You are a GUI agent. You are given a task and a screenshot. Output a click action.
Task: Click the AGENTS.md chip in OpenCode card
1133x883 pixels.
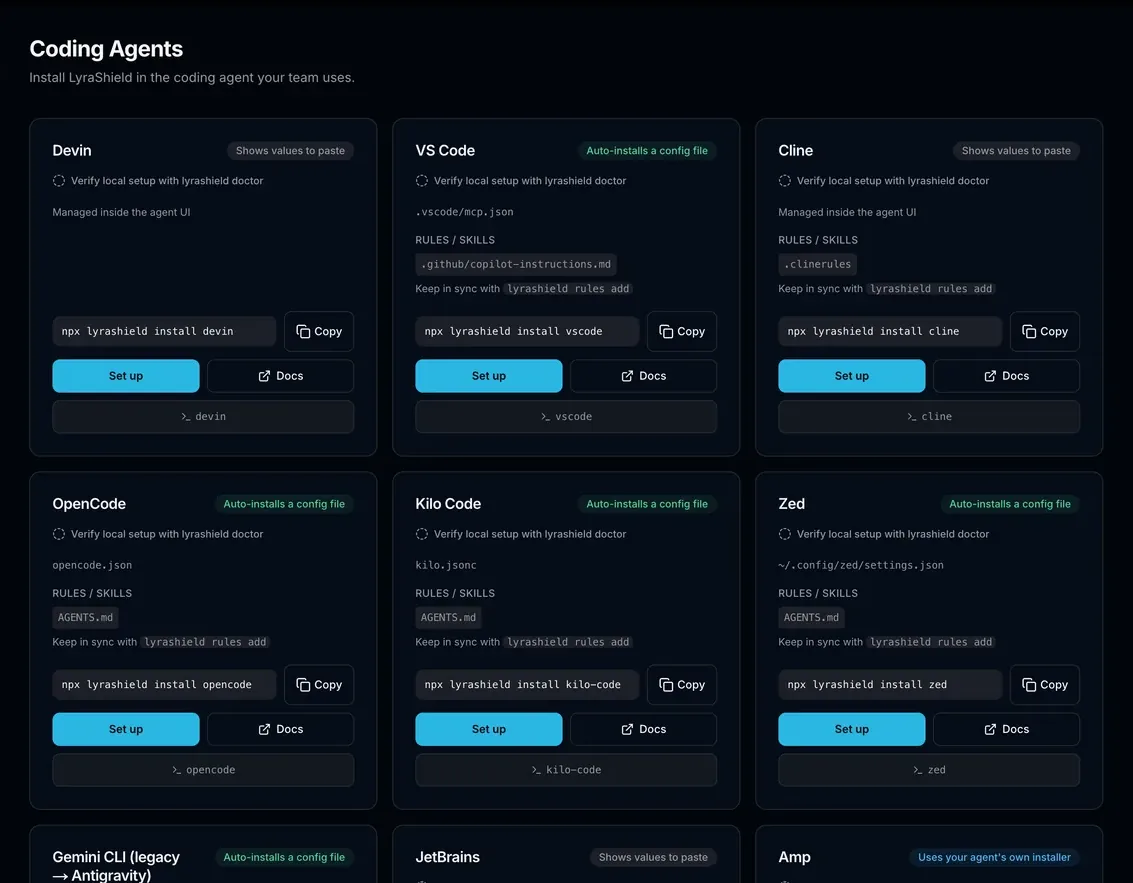85,618
